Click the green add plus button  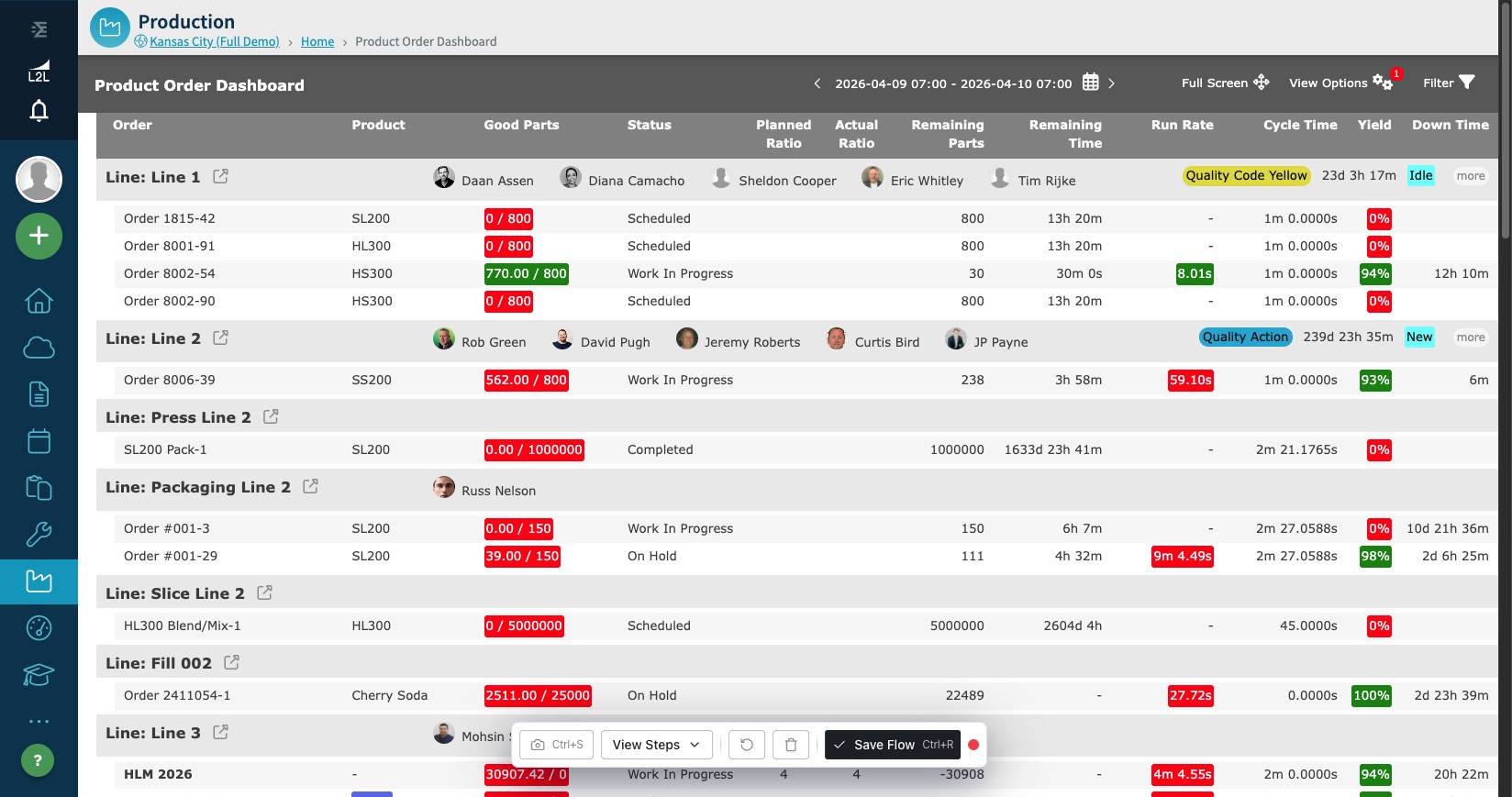[x=39, y=236]
